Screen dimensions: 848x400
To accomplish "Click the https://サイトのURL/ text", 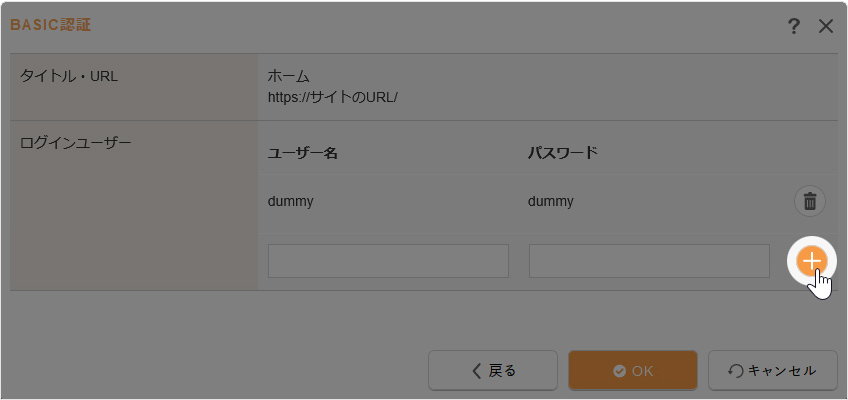I will point(333,98).
